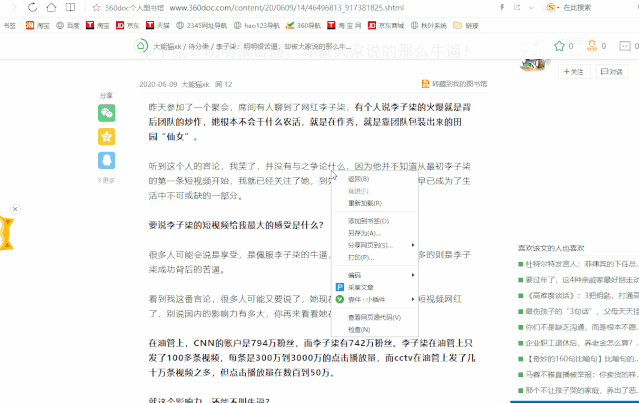Open the 链接 bookmarks folder
This screenshot has width=639, height=403.
tap(466, 25)
